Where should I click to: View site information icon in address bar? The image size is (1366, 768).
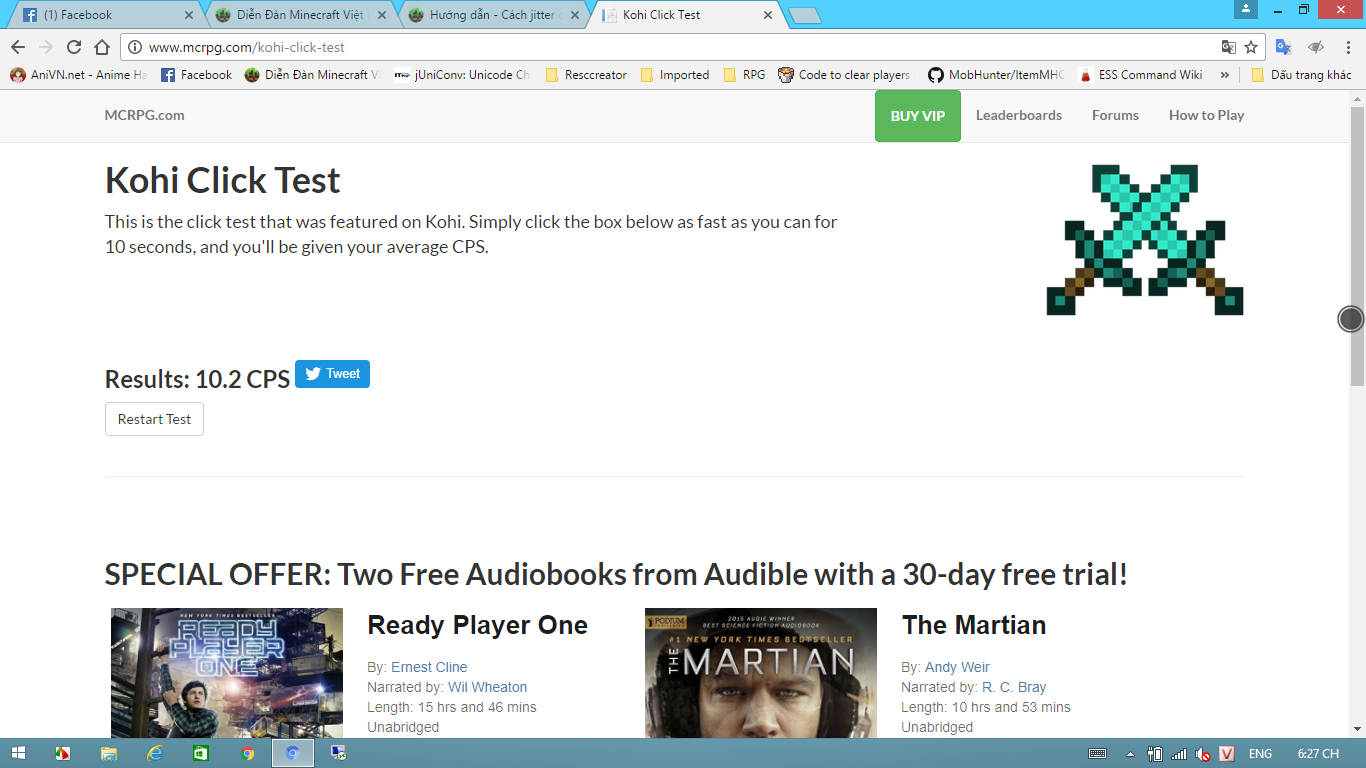(x=135, y=47)
